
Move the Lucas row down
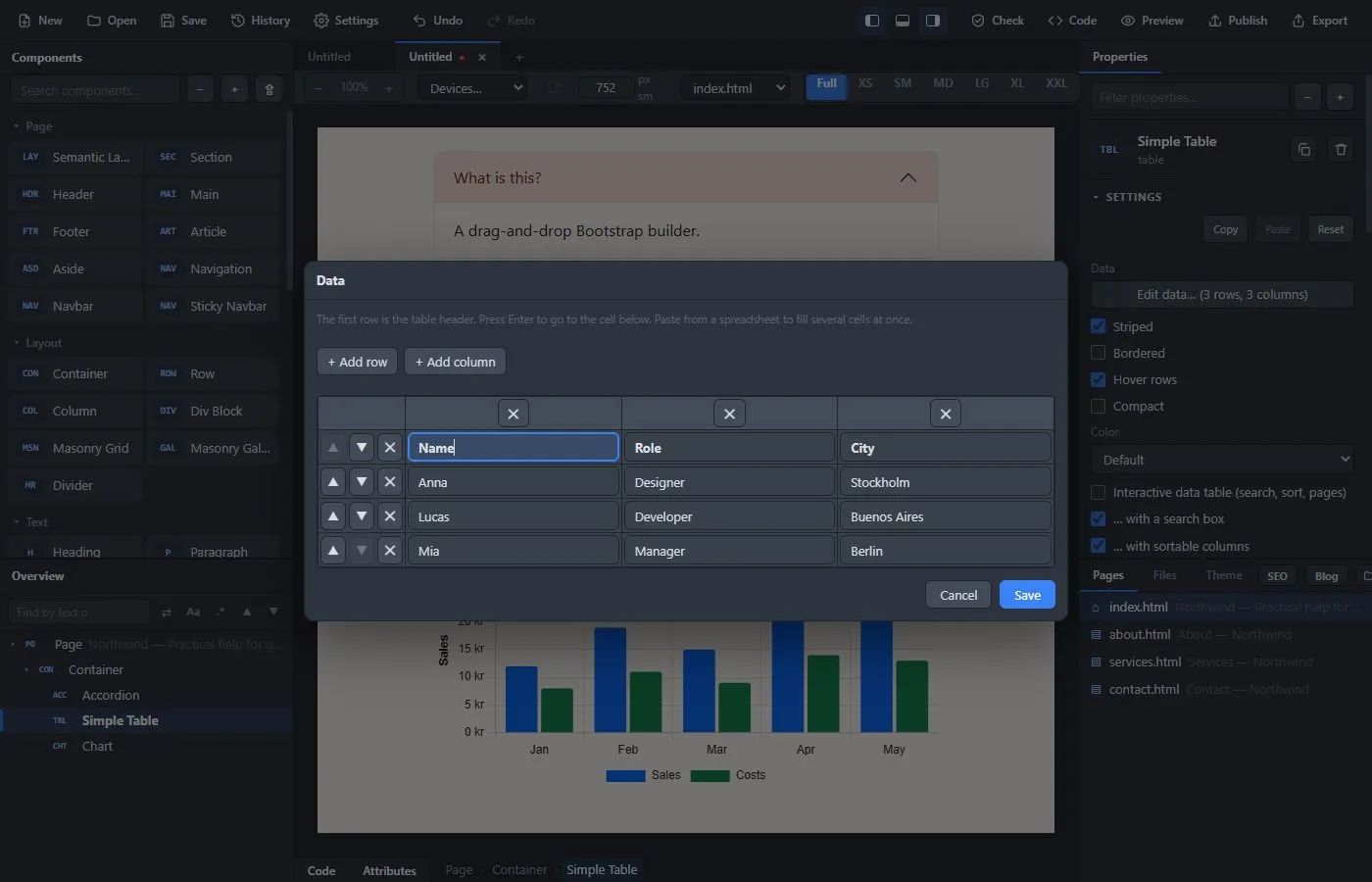[362, 516]
